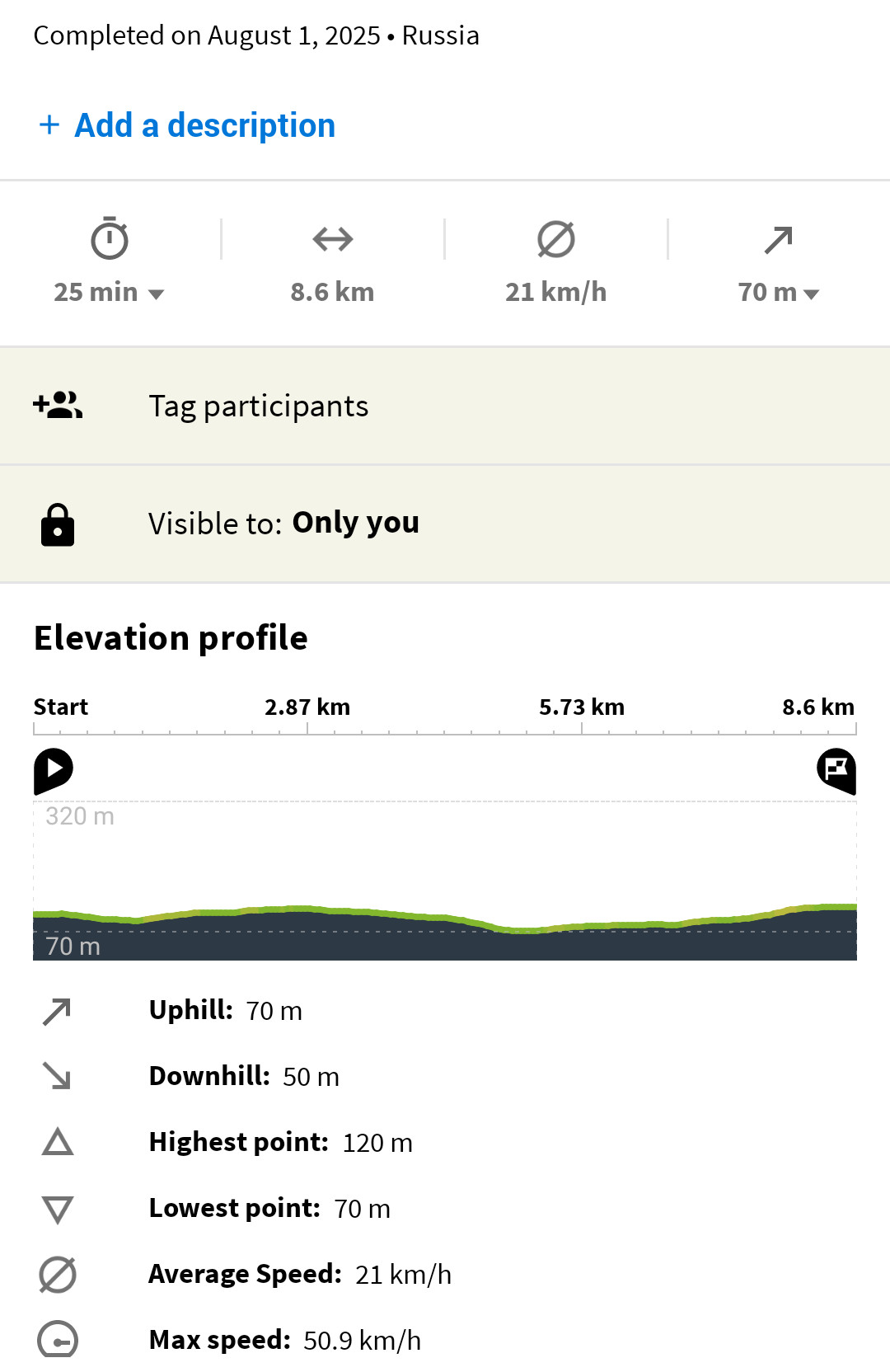The image size is (890, 1372).
Task: Tap the elevation gain arrow icon in stats bar
Action: (x=779, y=240)
